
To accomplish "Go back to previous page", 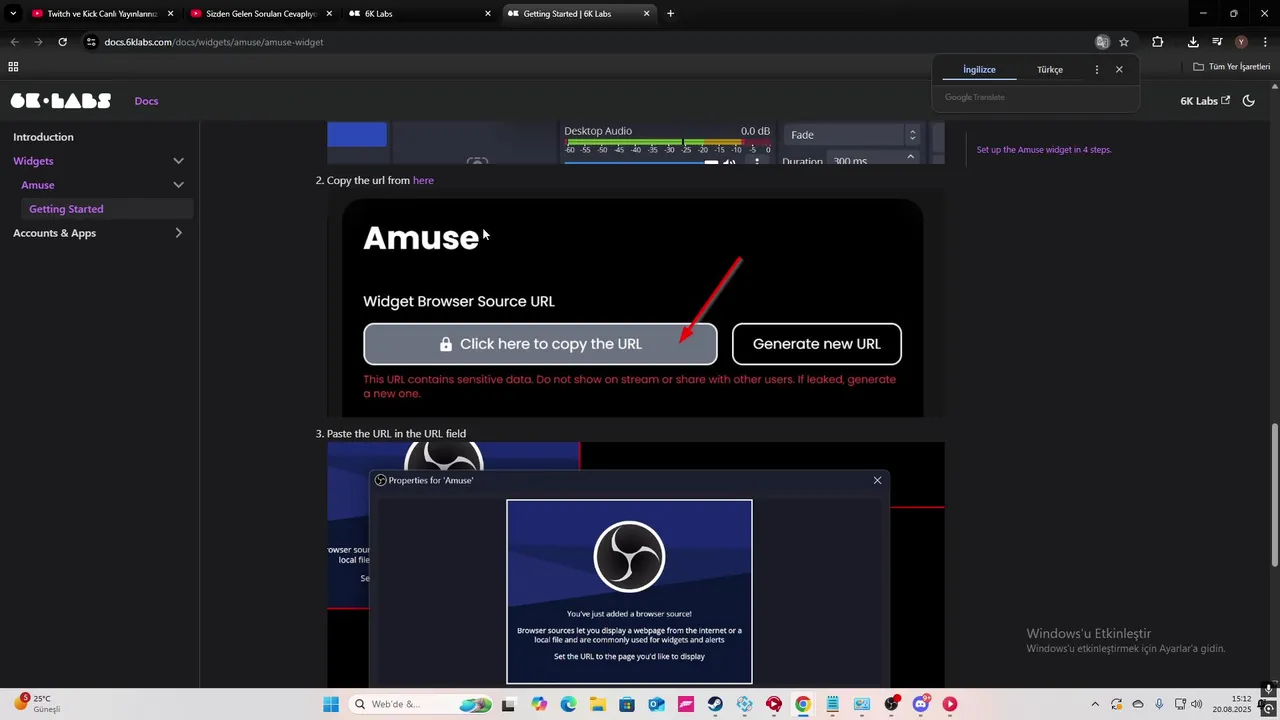I will click(x=14, y=42).
